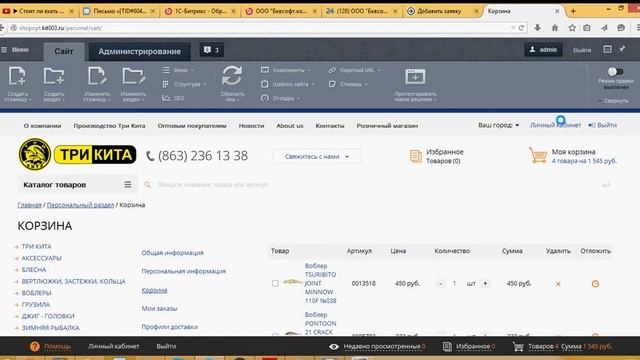Click the browser downloads arrow icon
The height and width of the screenshot is (360, 640).
[x=538, y=28]
